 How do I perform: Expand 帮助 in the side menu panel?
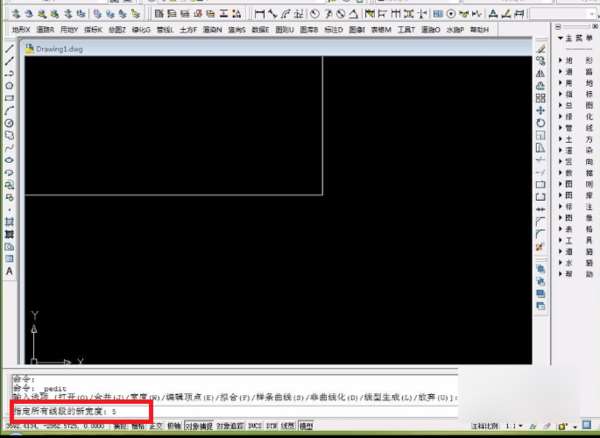pos(575,274)
